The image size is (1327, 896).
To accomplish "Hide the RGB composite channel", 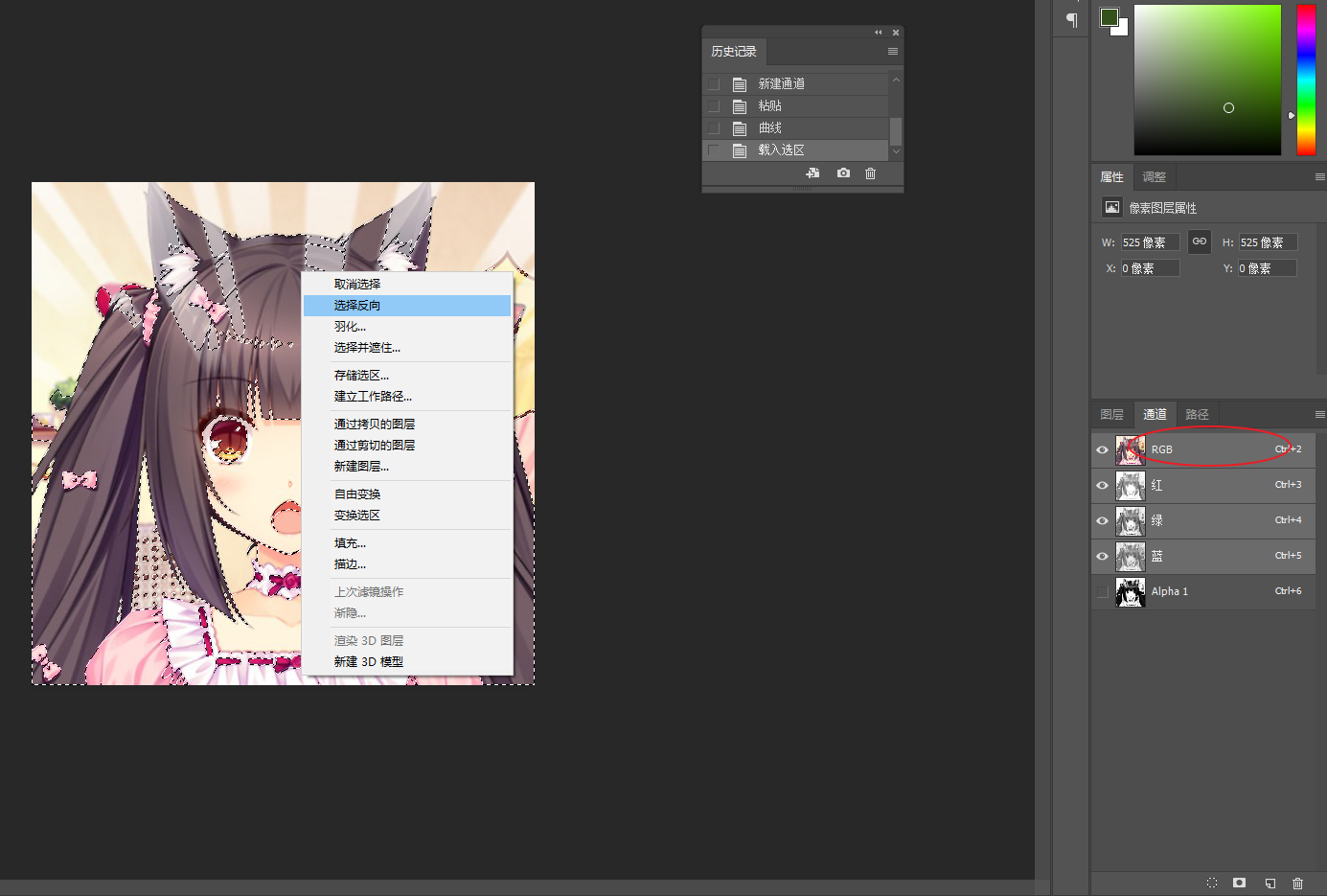I will [x=1103, y=449].
